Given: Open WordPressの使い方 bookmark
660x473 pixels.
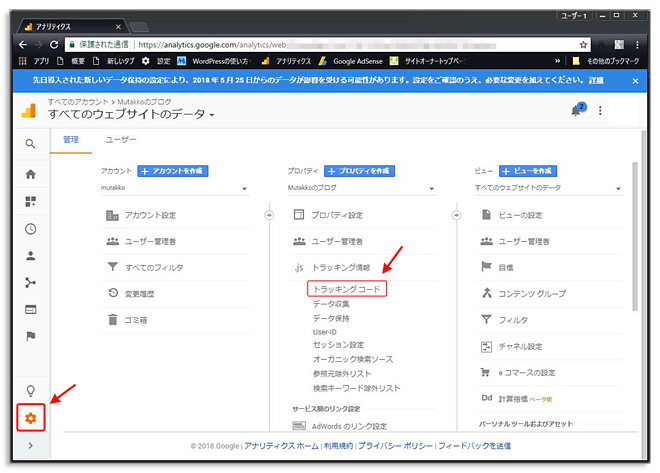Looking at the screenshot, I should pyautogui.click(x=215, y=61).
